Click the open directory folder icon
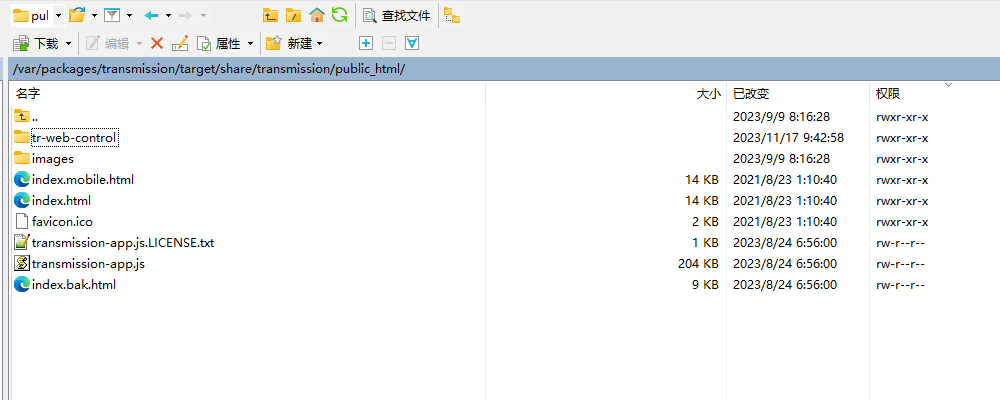The width and height of the screenshot is (1000, 400). point(77,15)
